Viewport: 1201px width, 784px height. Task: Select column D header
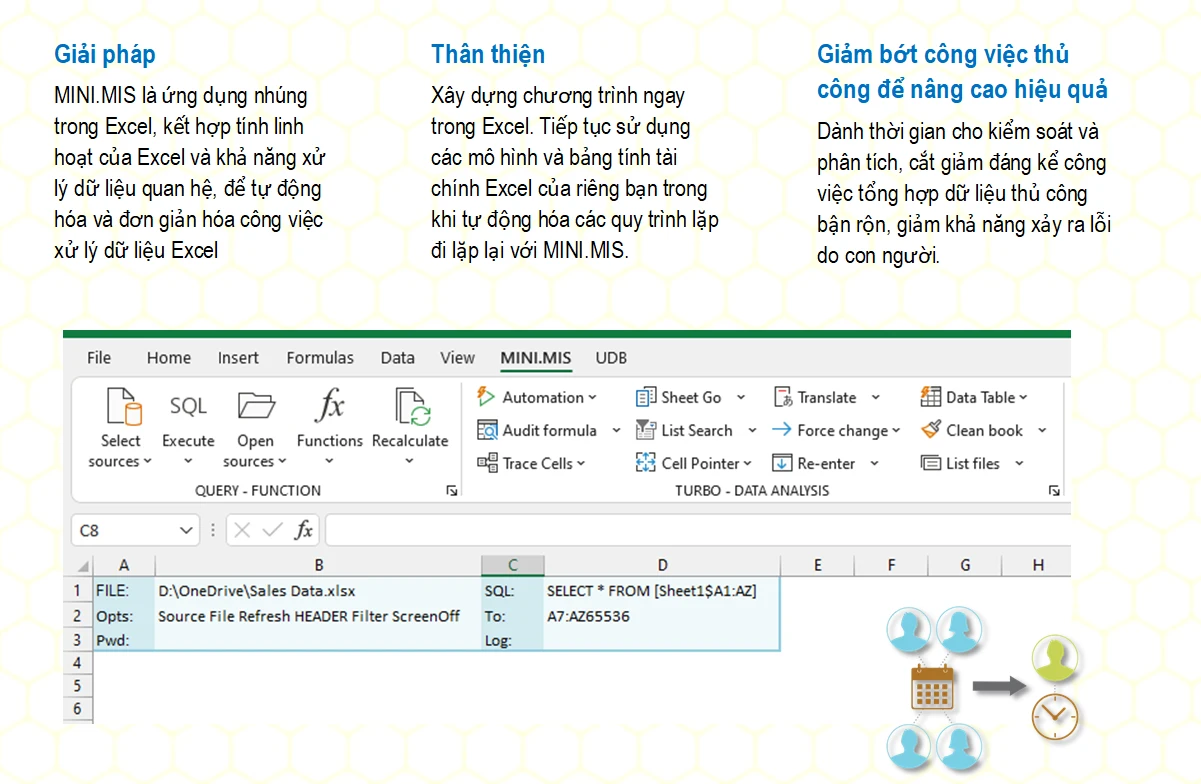662,566
